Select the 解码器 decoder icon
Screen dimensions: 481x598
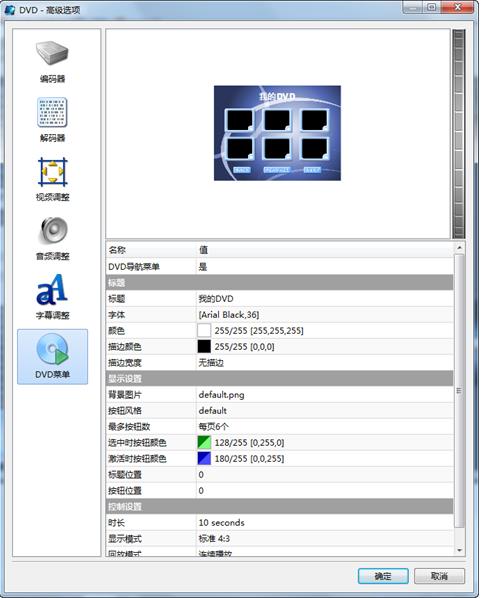(x=52, y=113)
